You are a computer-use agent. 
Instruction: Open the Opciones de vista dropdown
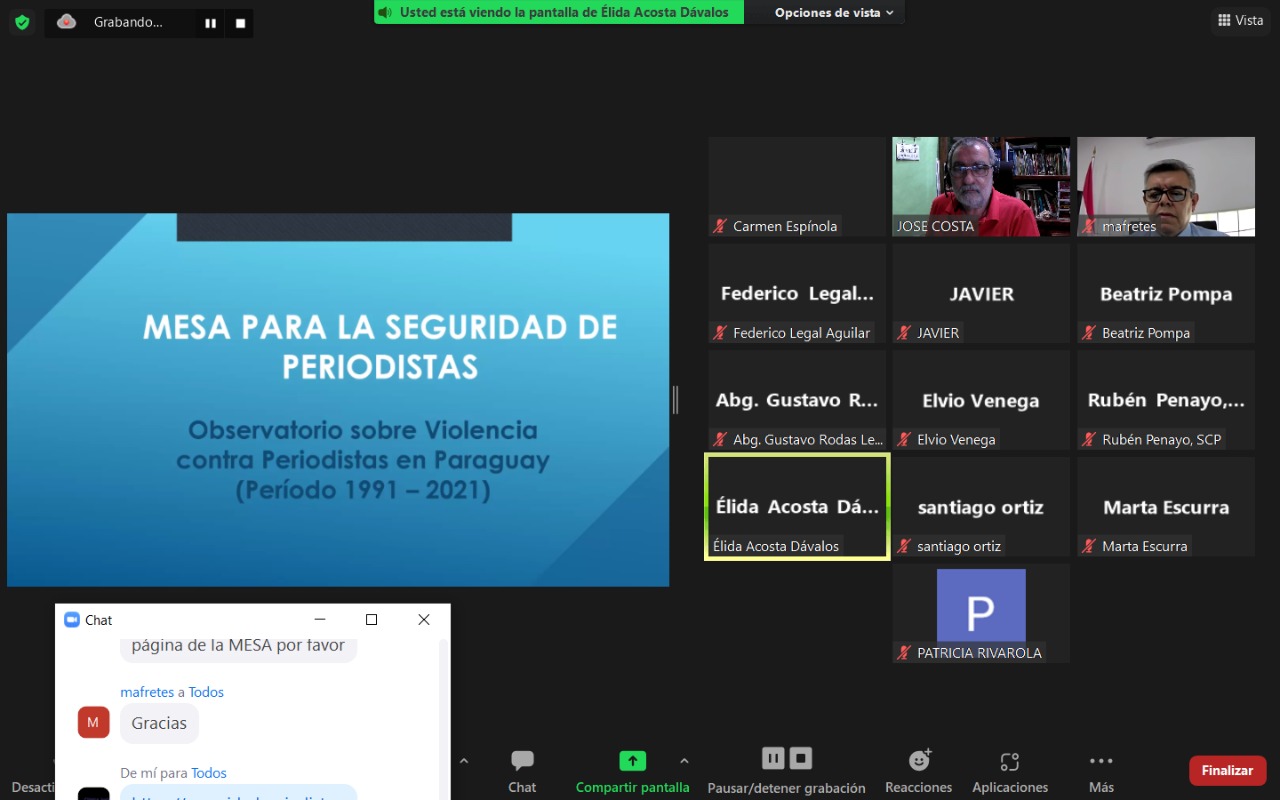834,13
